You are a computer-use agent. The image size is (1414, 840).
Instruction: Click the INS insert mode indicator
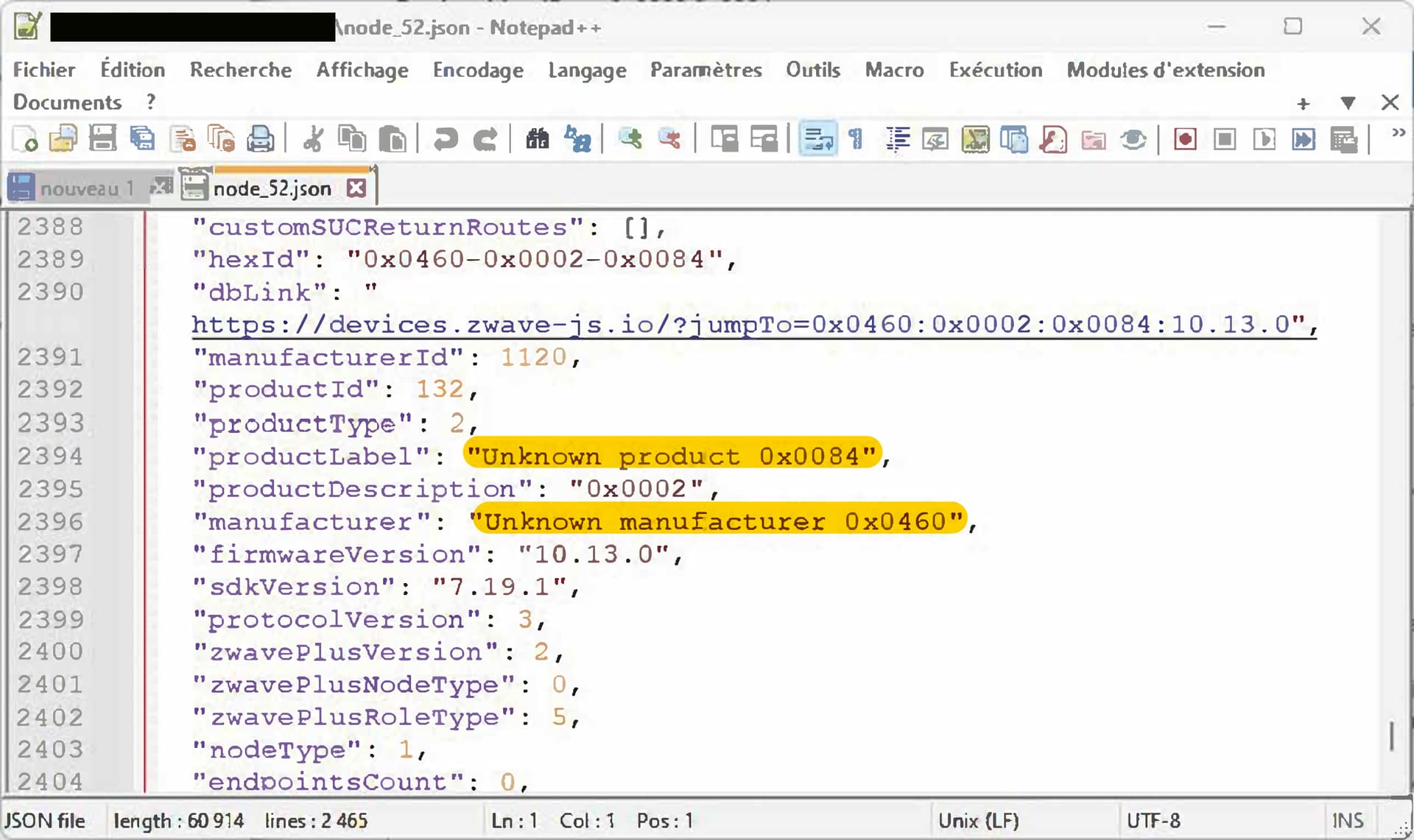[1348, 821]
